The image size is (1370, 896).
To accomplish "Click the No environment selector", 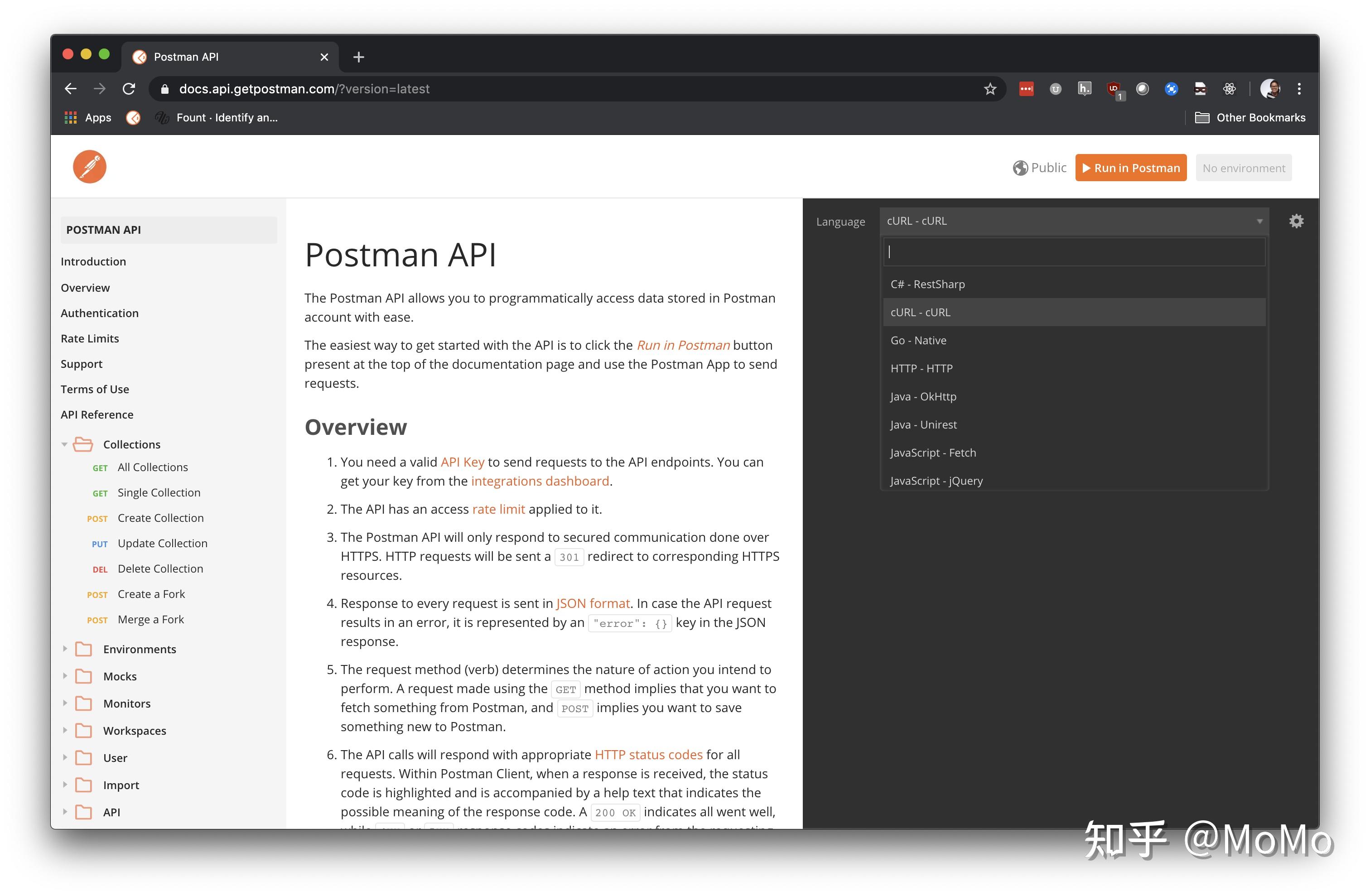I will click(x=1243, y=168).
